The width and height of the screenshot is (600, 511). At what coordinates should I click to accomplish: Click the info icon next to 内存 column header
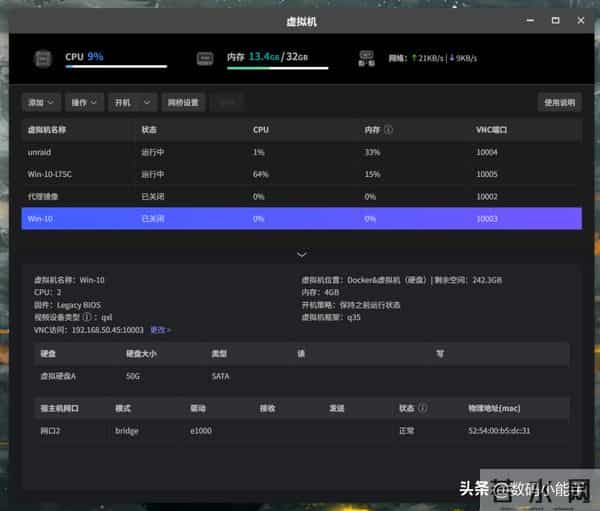pyautogui.click(x=388, y=130)
